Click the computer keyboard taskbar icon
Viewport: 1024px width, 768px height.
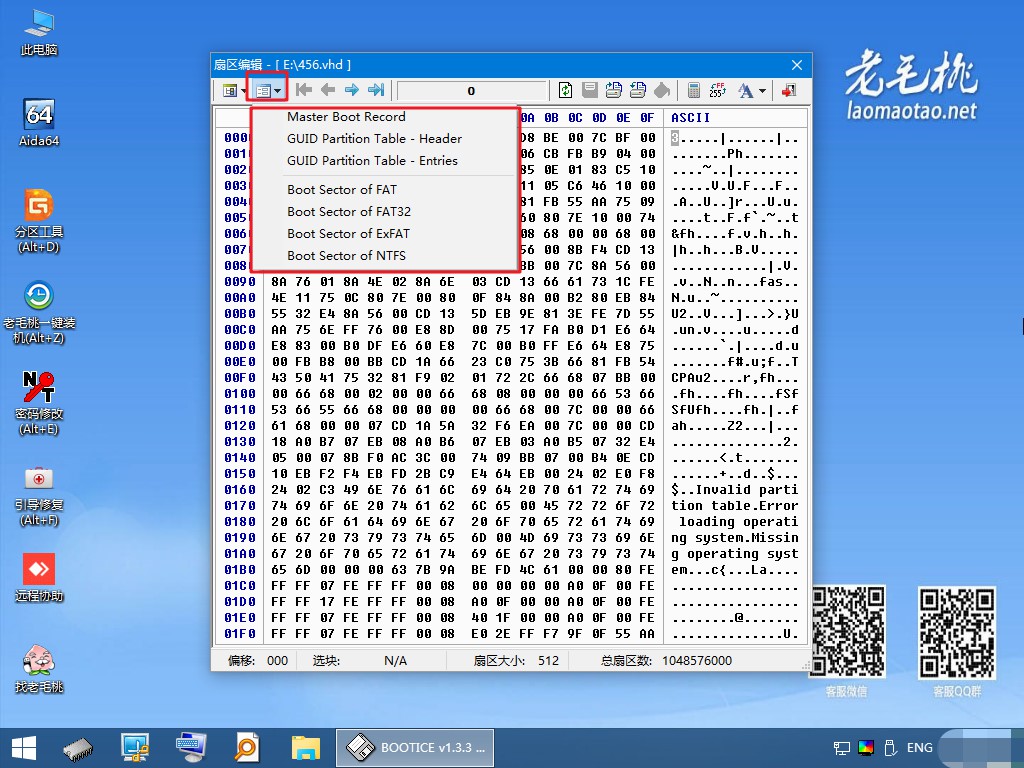[x=191, y=748]
